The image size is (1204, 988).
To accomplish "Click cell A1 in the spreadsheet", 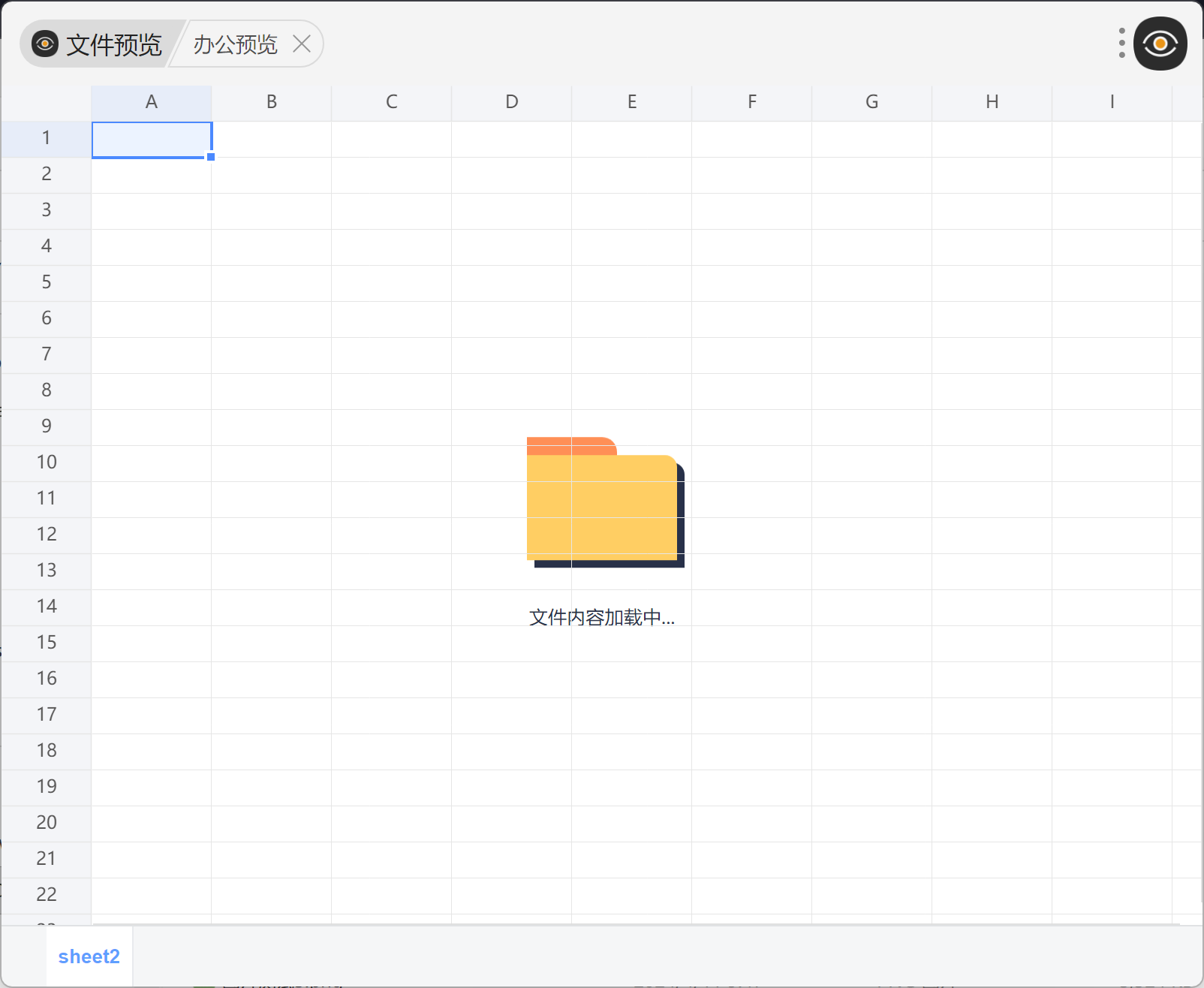I will 152,140.
